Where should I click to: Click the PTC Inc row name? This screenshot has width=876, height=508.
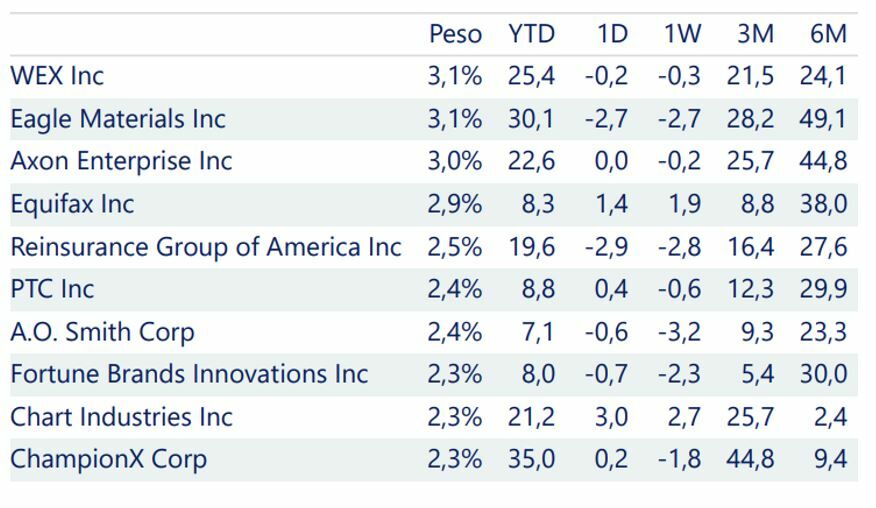pos(52,289)
